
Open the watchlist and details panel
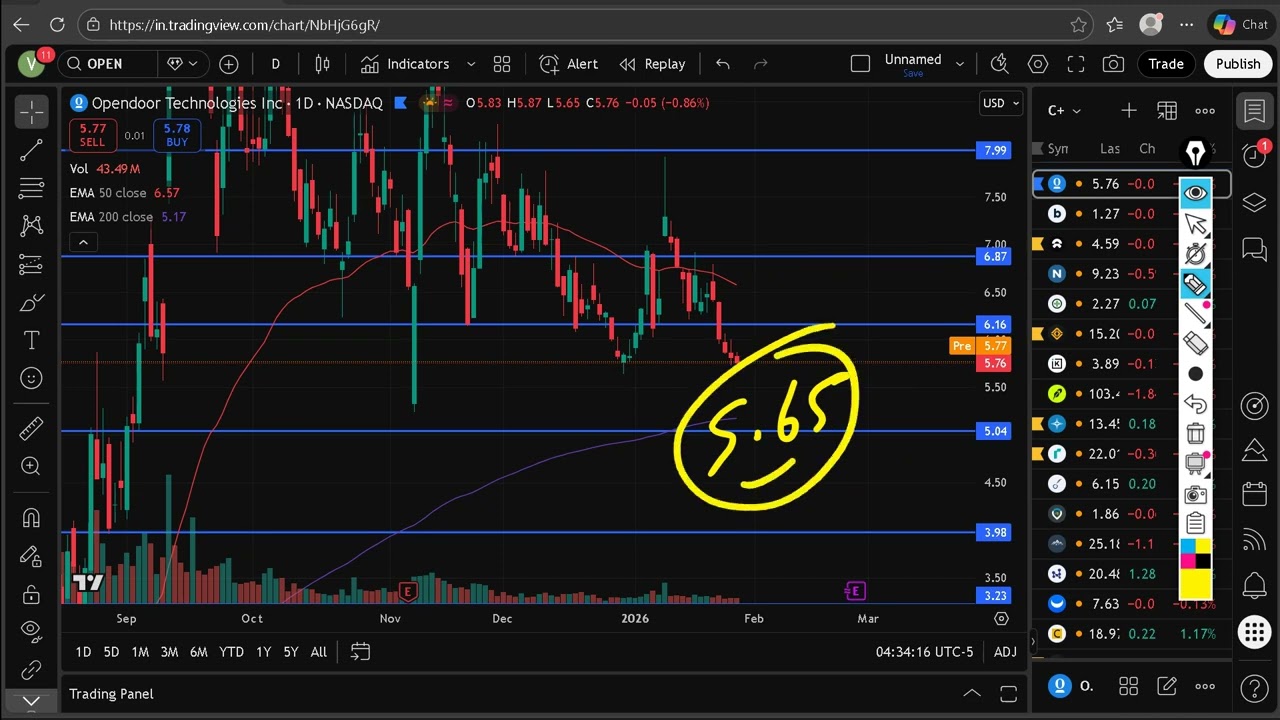click(x=1254, y=111)
